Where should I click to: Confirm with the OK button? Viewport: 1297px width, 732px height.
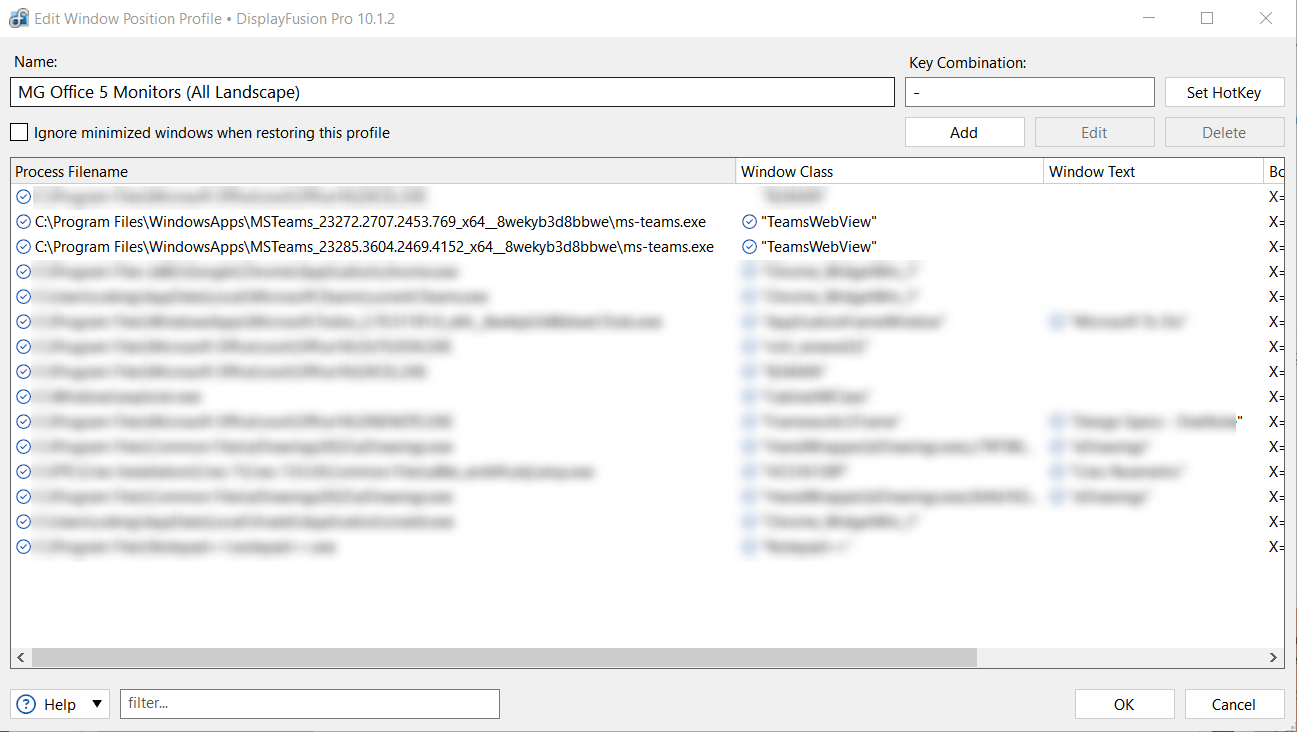[1124, 704]
